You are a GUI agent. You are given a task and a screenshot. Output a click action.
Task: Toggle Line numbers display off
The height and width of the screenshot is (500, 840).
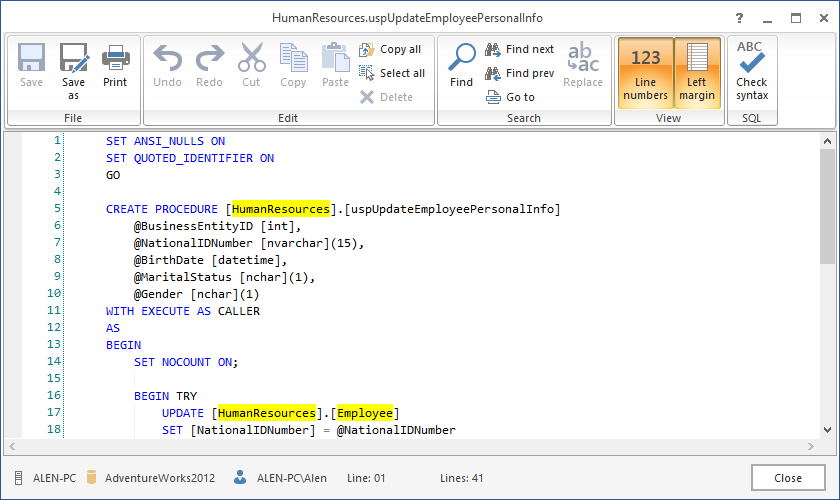click(645, 71)
